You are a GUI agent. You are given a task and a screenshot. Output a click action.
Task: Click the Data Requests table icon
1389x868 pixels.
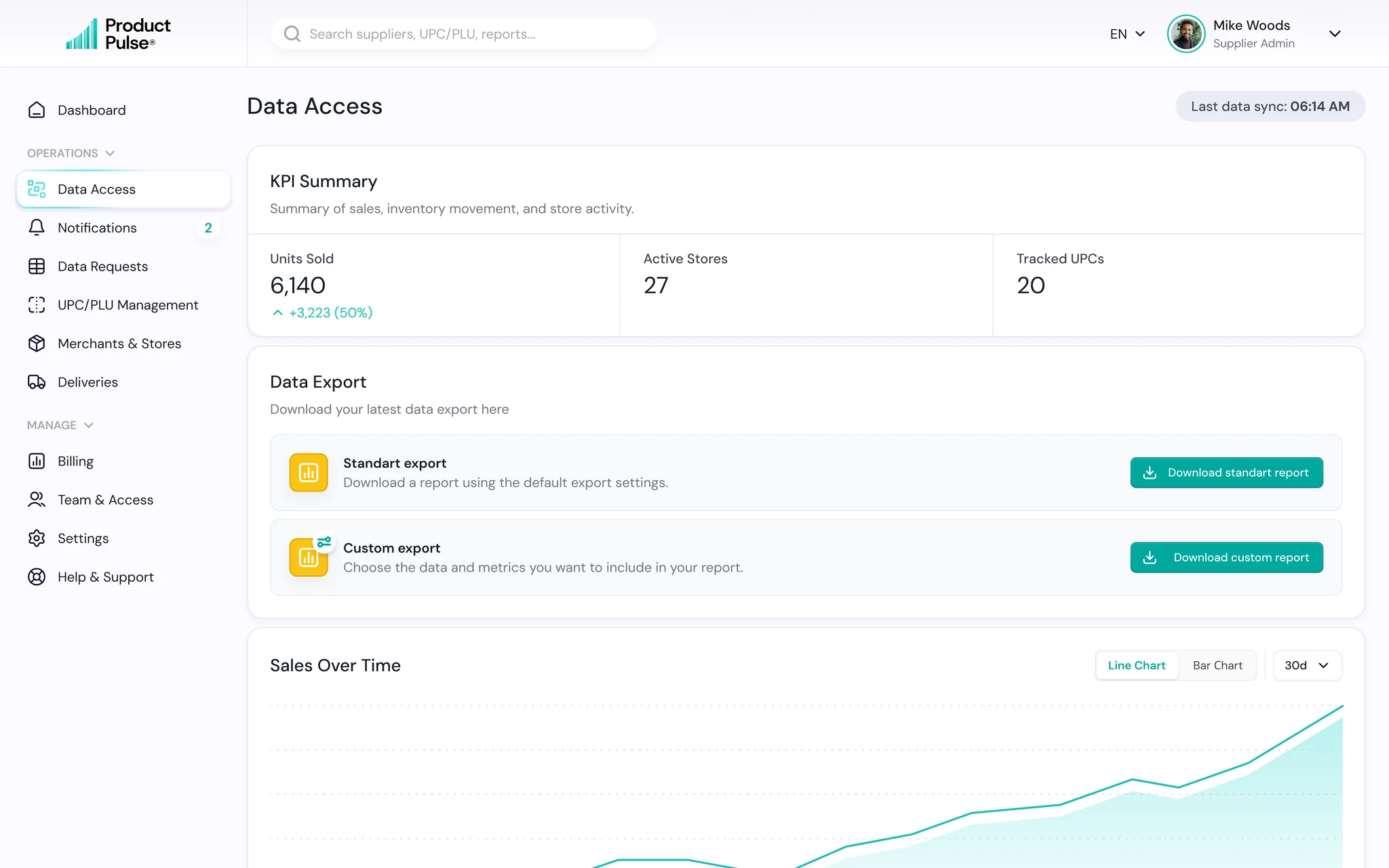37,267
